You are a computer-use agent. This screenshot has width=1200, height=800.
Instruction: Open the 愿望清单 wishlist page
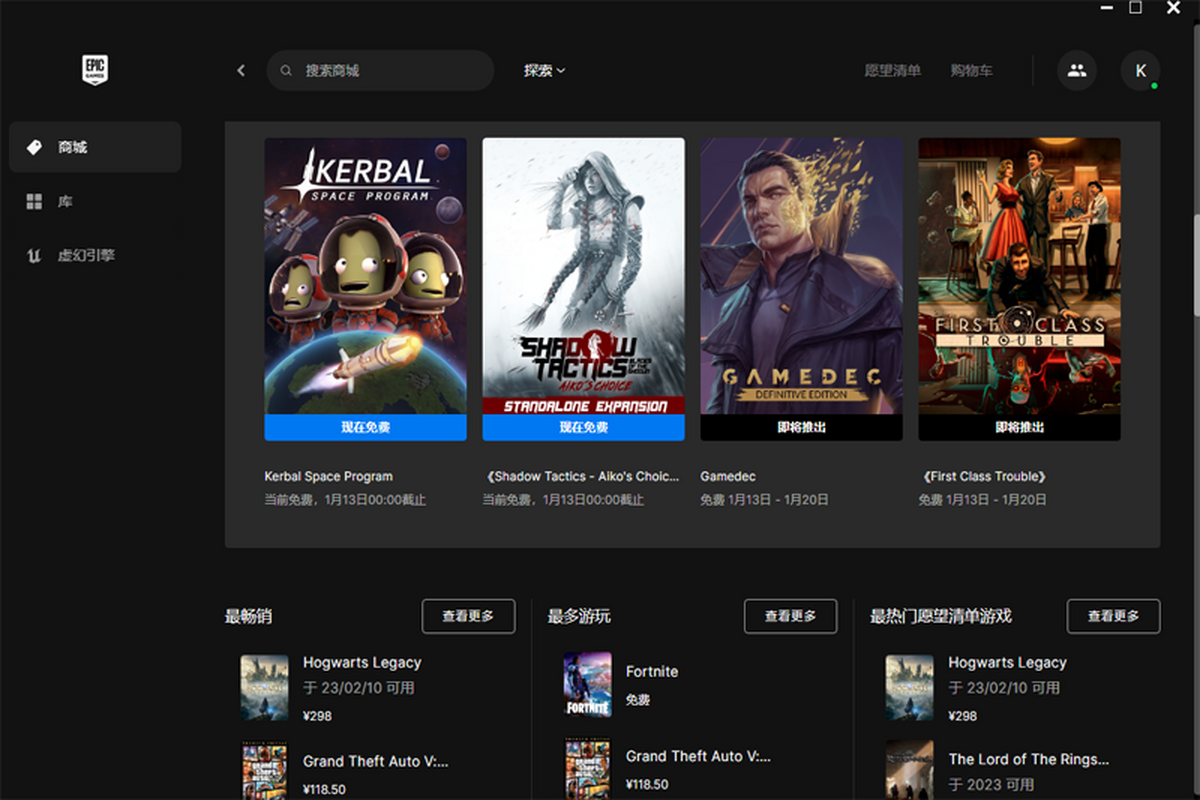(x=892, y=71)
